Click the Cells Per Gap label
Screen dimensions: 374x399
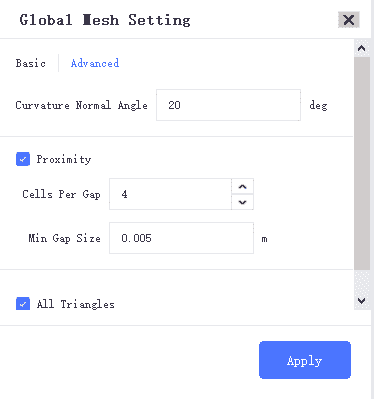[x=61, y=194]
